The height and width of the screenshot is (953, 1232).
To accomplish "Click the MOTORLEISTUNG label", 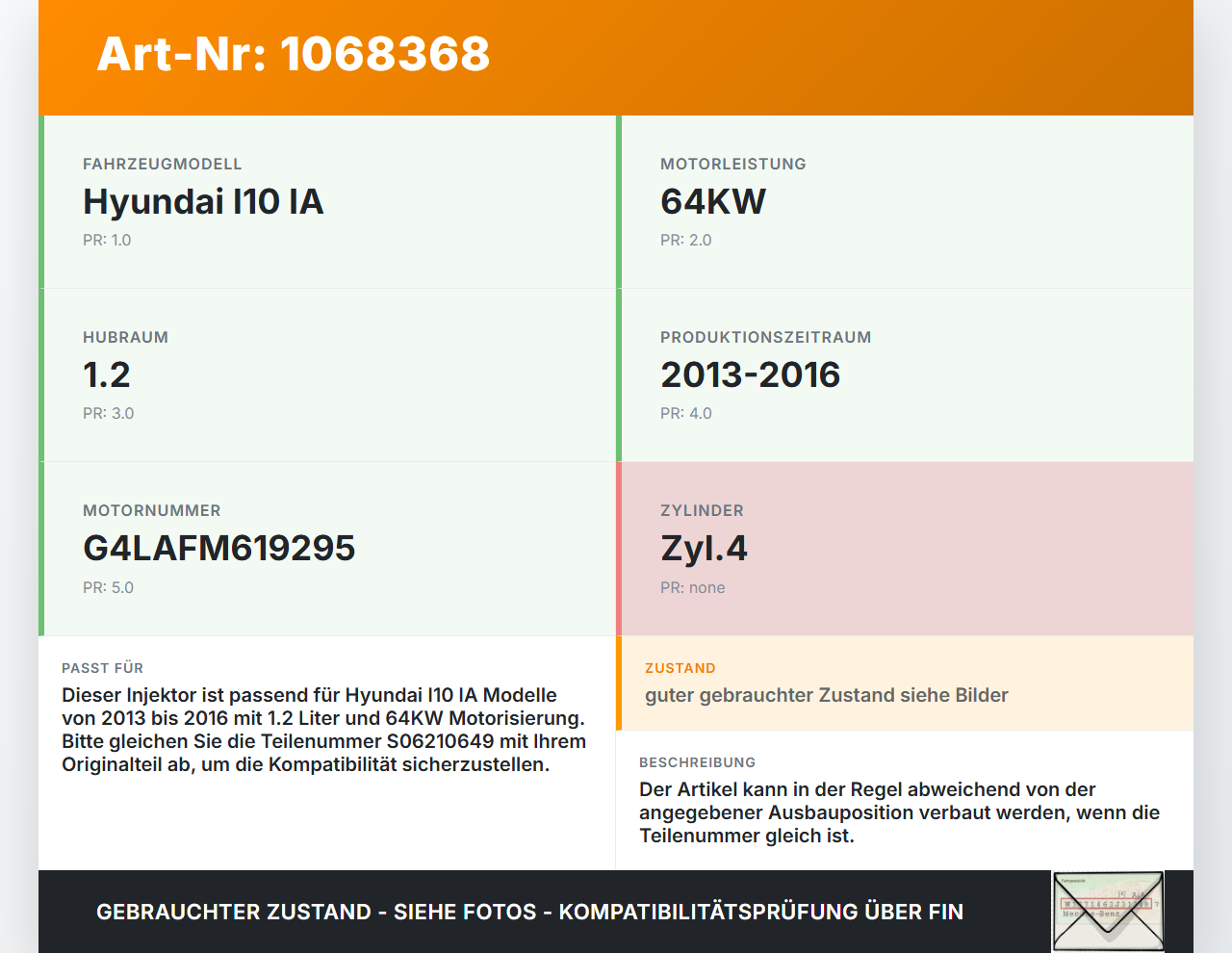I will 733,164.
